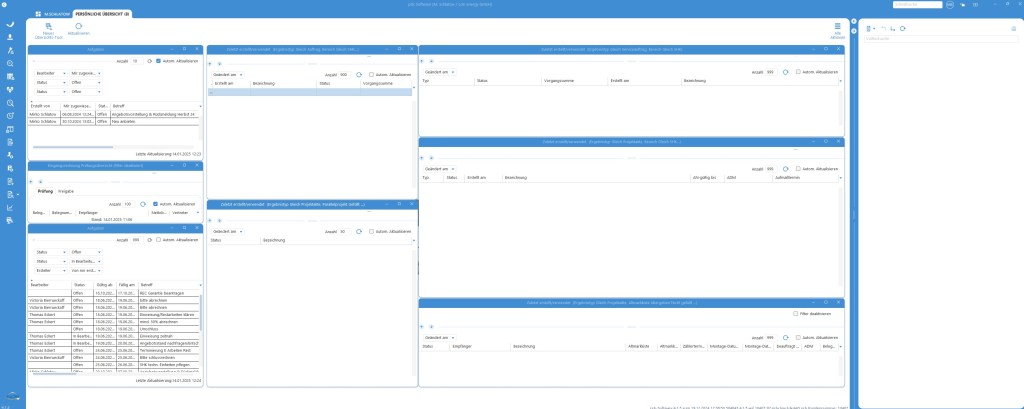This screenshot has height=409, width=1024.
Task: Click the clock icon in the left sidebar
Action: tap(10, 115)
